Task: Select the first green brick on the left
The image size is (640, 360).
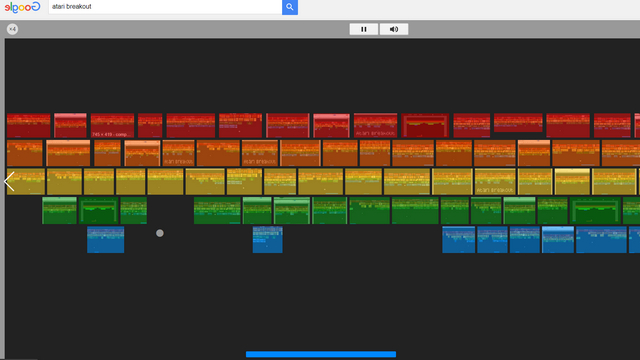Action: coord(59,211)
